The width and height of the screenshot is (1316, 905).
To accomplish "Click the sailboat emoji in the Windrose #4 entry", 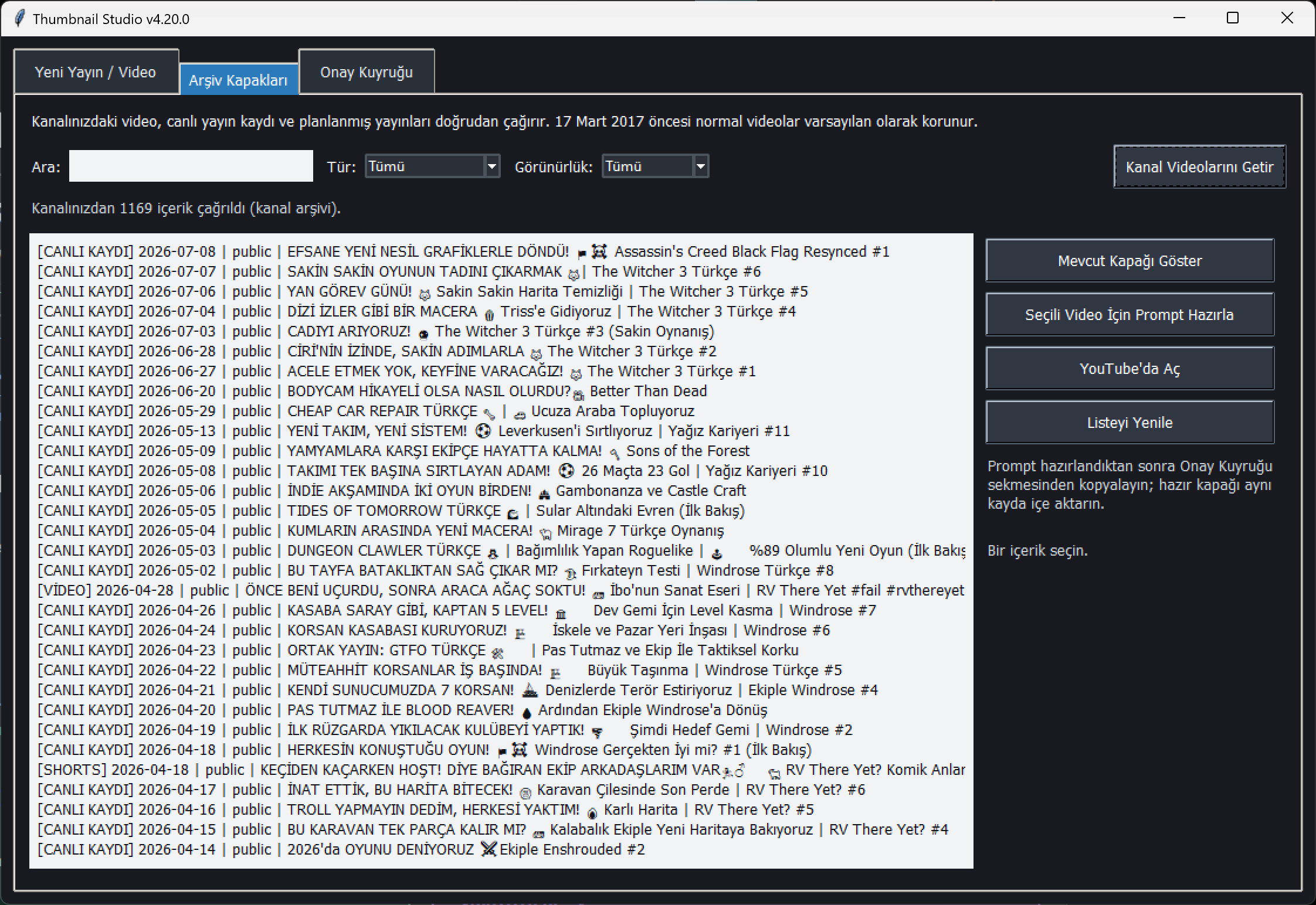I will click(530, 690).
